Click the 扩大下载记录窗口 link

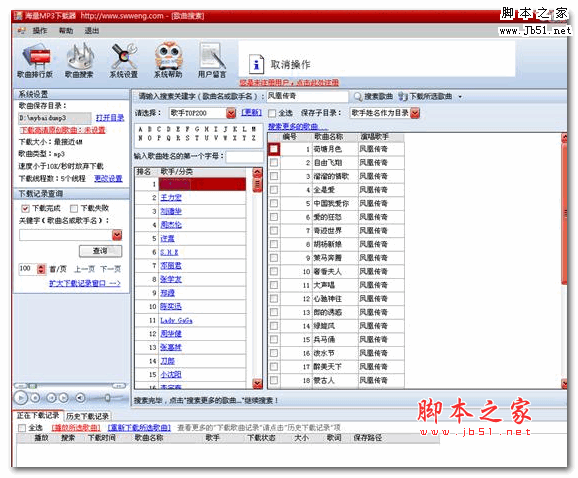(85, 283)
